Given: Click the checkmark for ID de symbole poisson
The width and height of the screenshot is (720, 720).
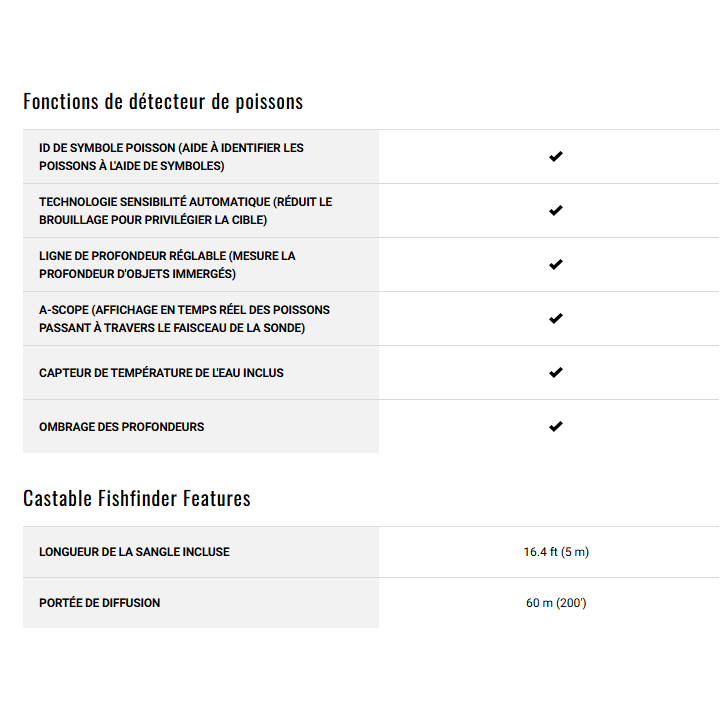Looking at the screenshot, I should (x=556, y=157).
